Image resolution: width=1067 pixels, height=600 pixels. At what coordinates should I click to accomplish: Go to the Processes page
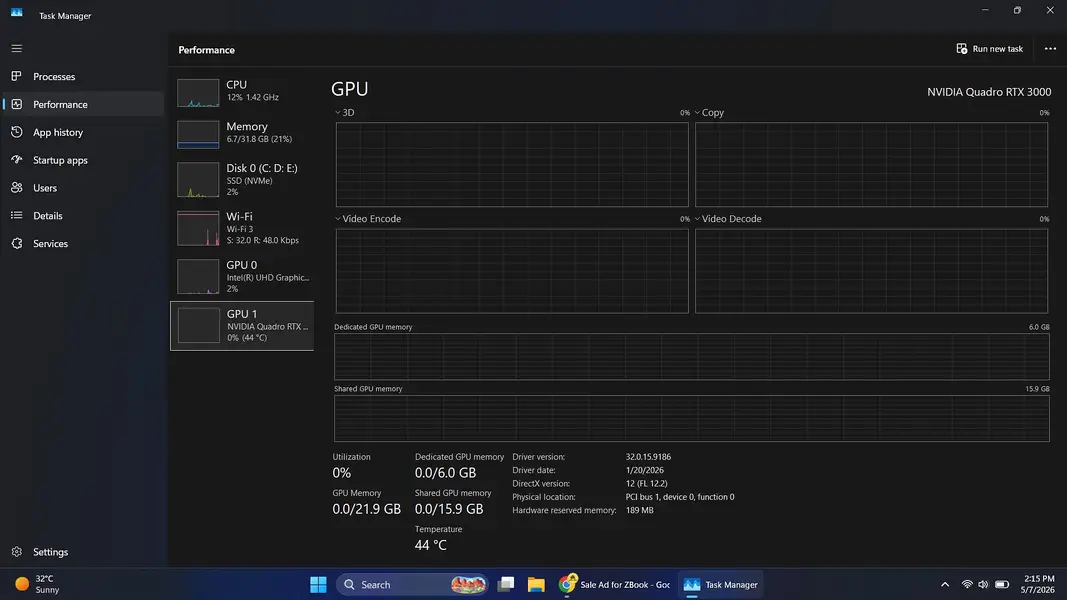[83, 76]
